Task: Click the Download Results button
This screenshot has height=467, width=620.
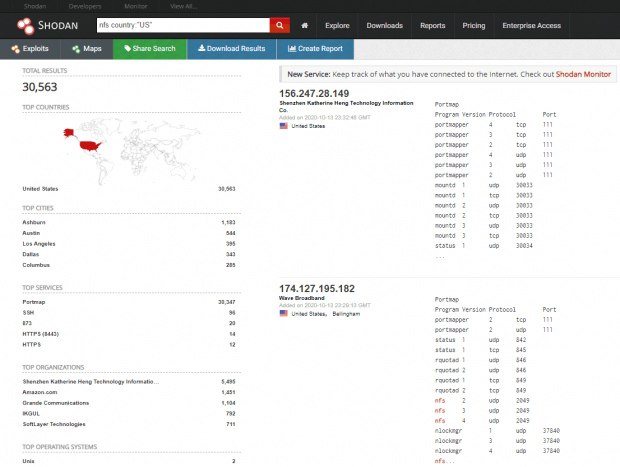Action: click(x=232, y=49)
